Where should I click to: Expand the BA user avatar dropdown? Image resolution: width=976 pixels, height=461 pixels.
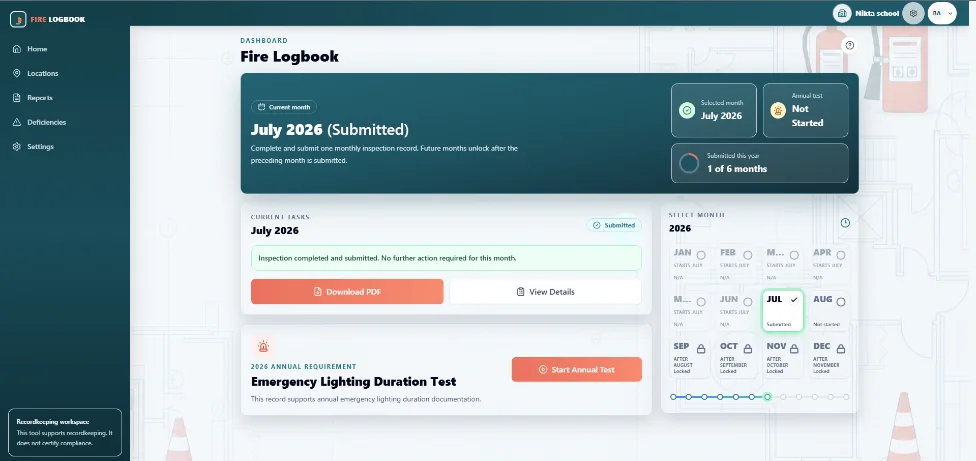point(942,13)
